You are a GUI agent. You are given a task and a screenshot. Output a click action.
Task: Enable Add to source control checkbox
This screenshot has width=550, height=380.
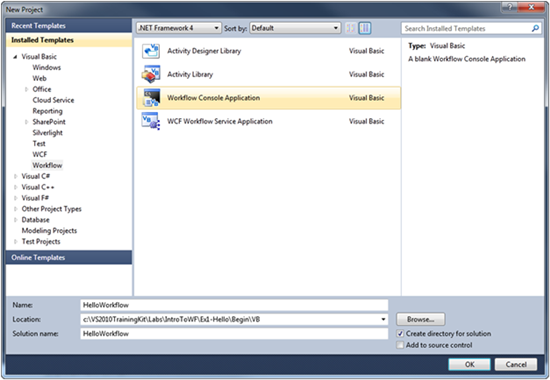pos(400,345)
